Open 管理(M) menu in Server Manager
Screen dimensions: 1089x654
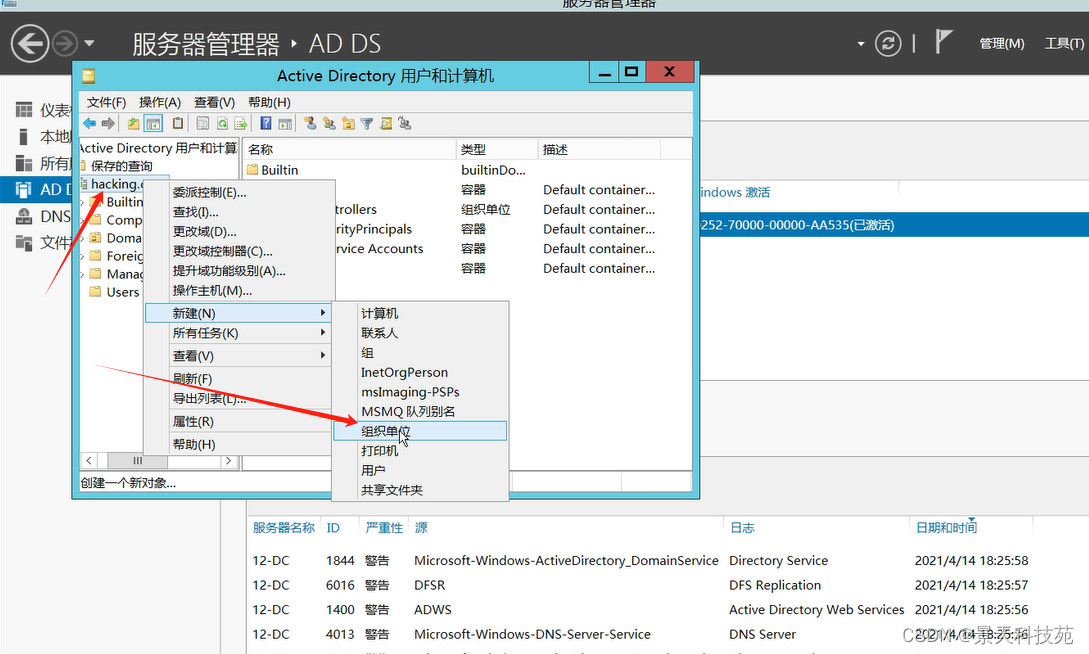pyautogui.click(x=1001, y=43)
